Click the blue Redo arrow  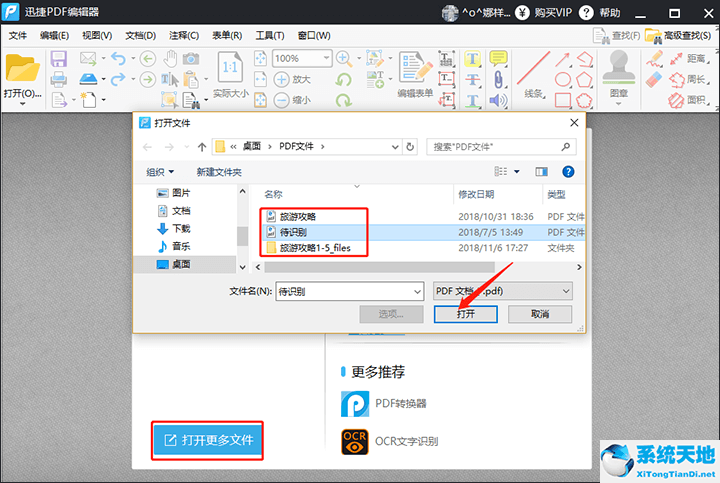(118, 79)
